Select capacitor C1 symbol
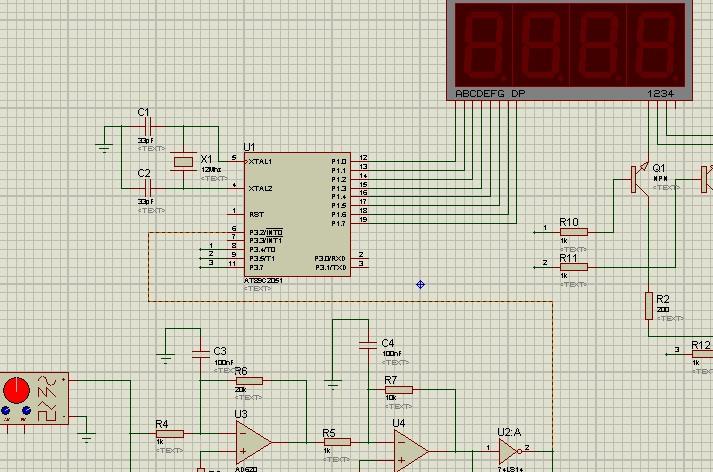Image resolution: width=713 pixels, height=472 pixels. [148, 126]
